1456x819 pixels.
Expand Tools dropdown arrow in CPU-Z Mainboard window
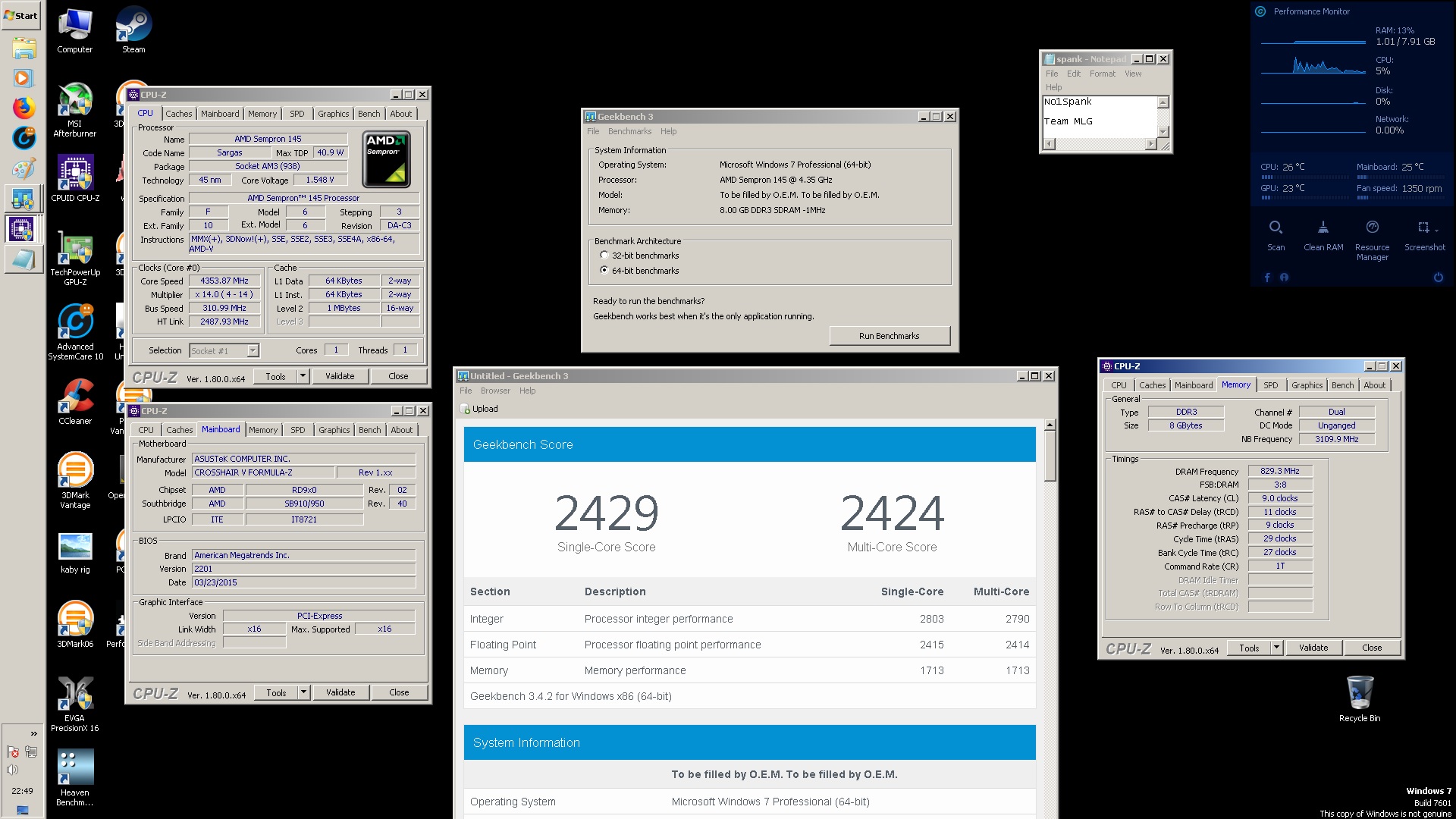303,692
